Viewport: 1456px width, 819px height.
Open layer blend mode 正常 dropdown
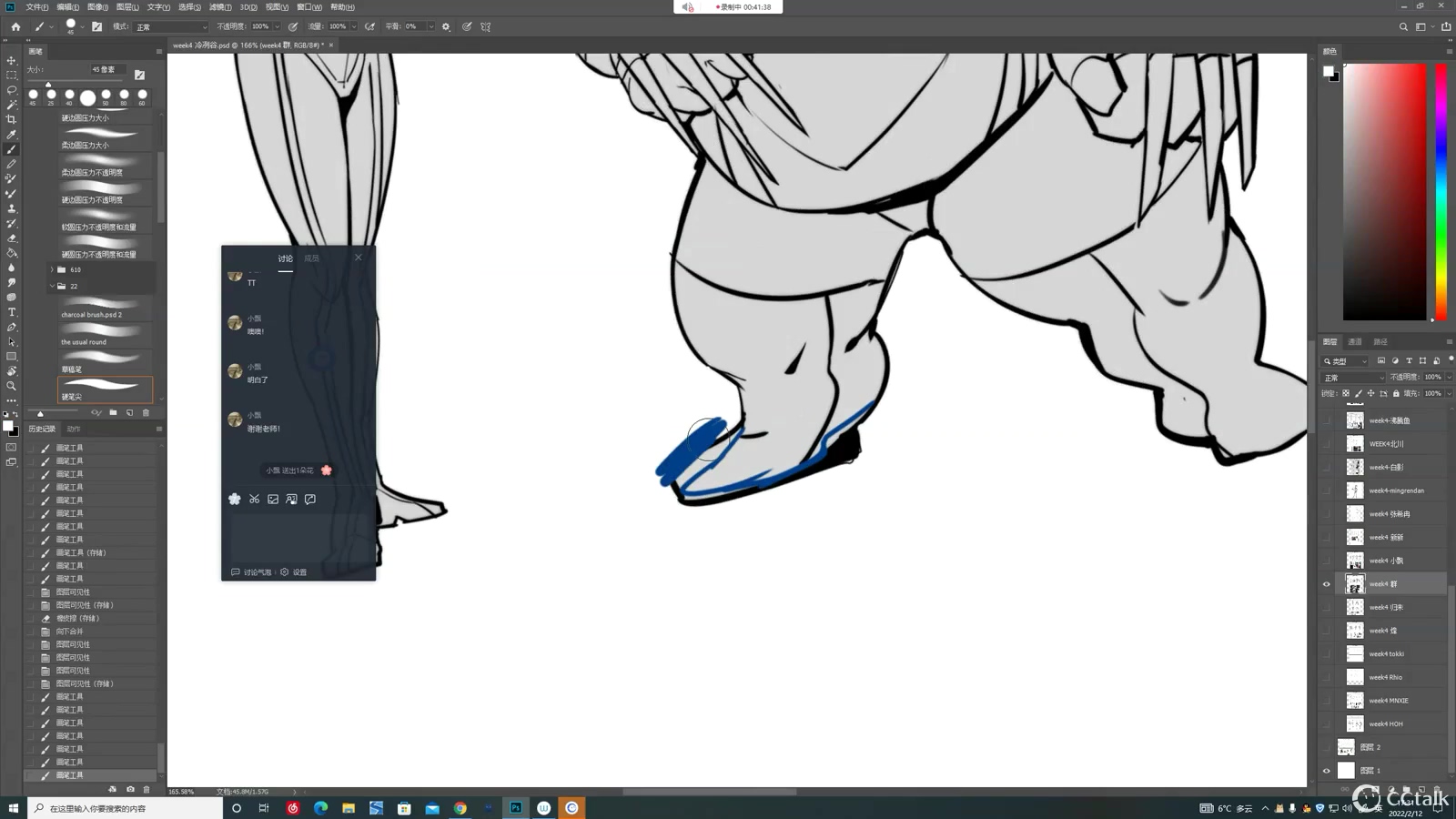point(1354,378)
